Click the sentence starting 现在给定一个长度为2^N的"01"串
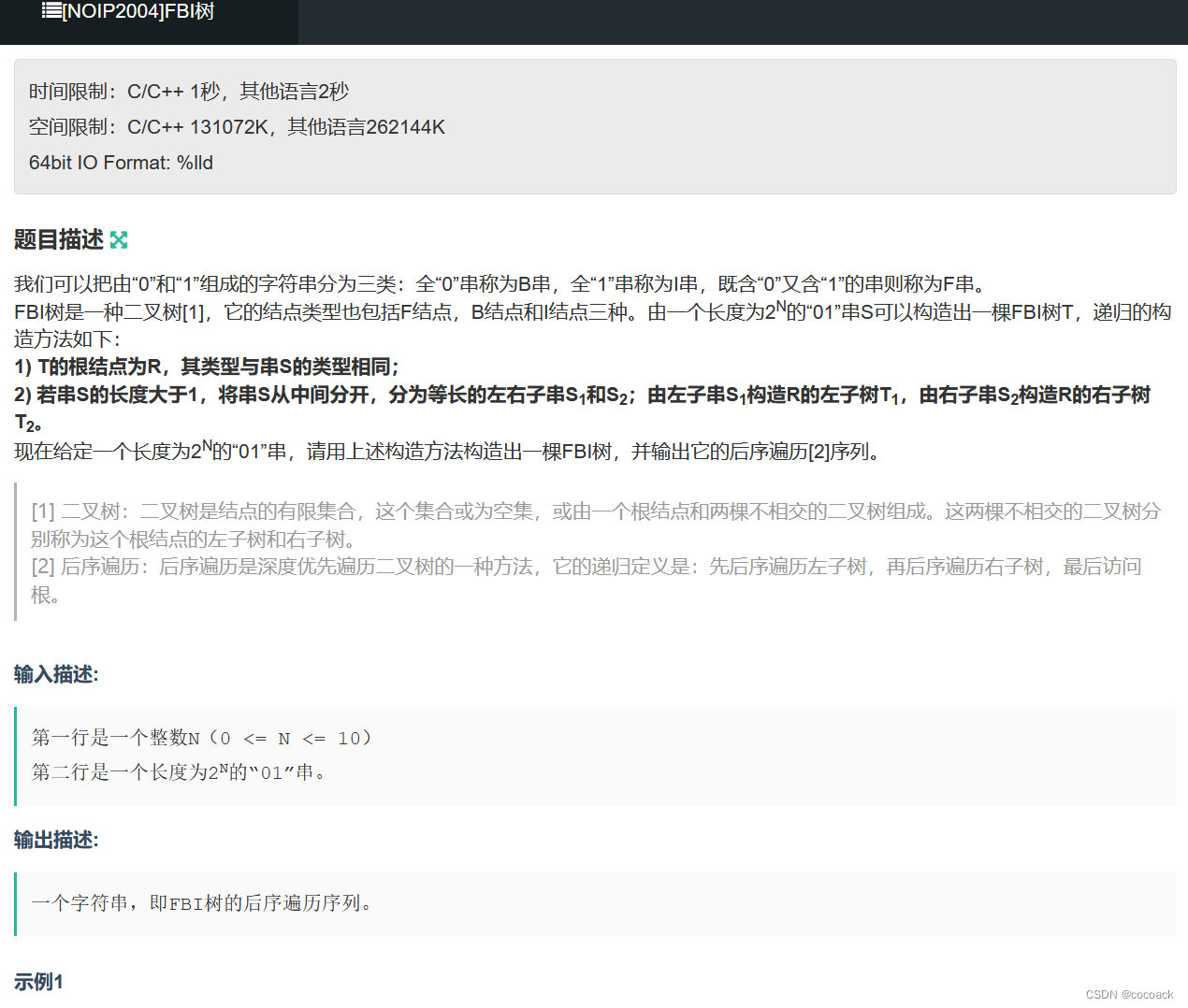 (x=447, y=452)
